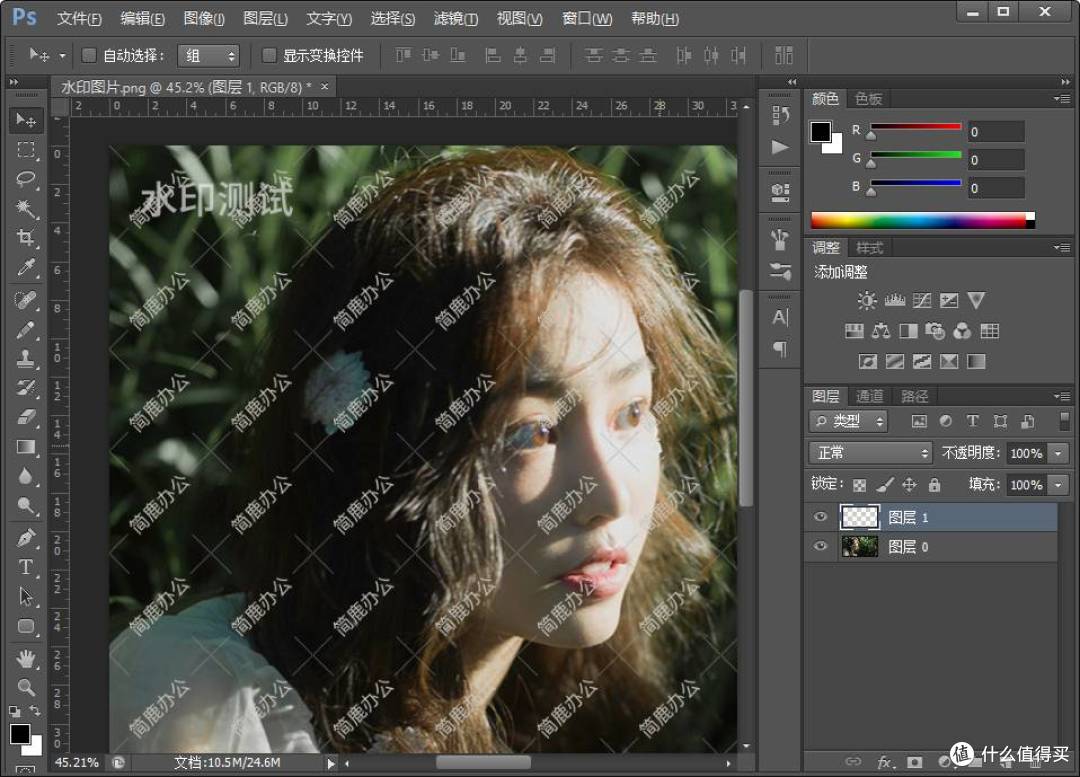Screen dimensions: 1080x777
Task: Select the Dodge tool
Action: 26,506
